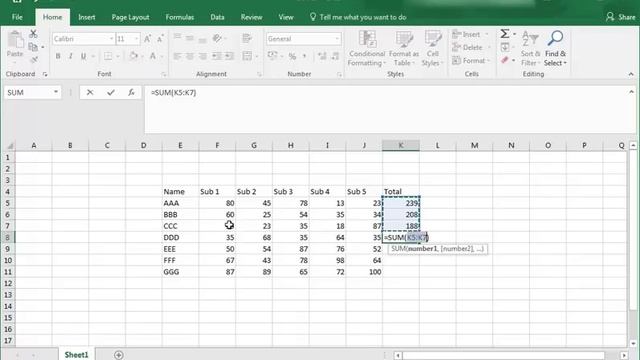Screen dimensions: 640x360
Task: Switch to the View tab
Action: 286,17
